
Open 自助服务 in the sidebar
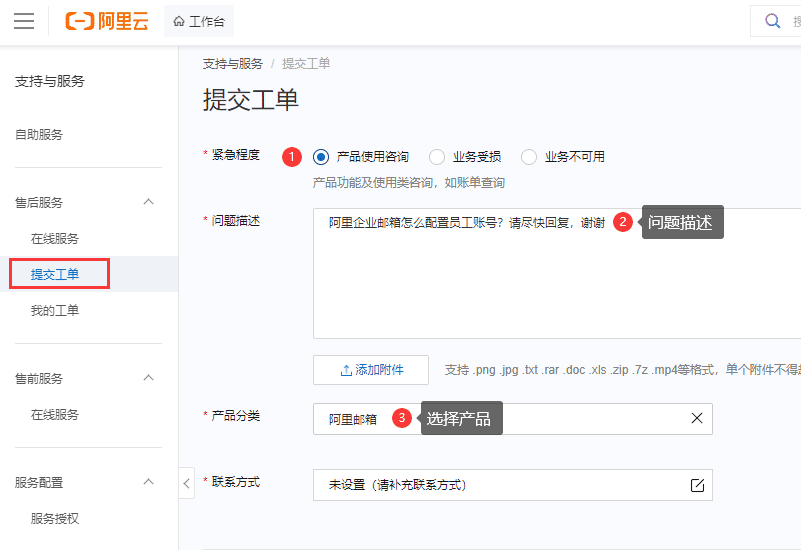click(x=39, y=135)
